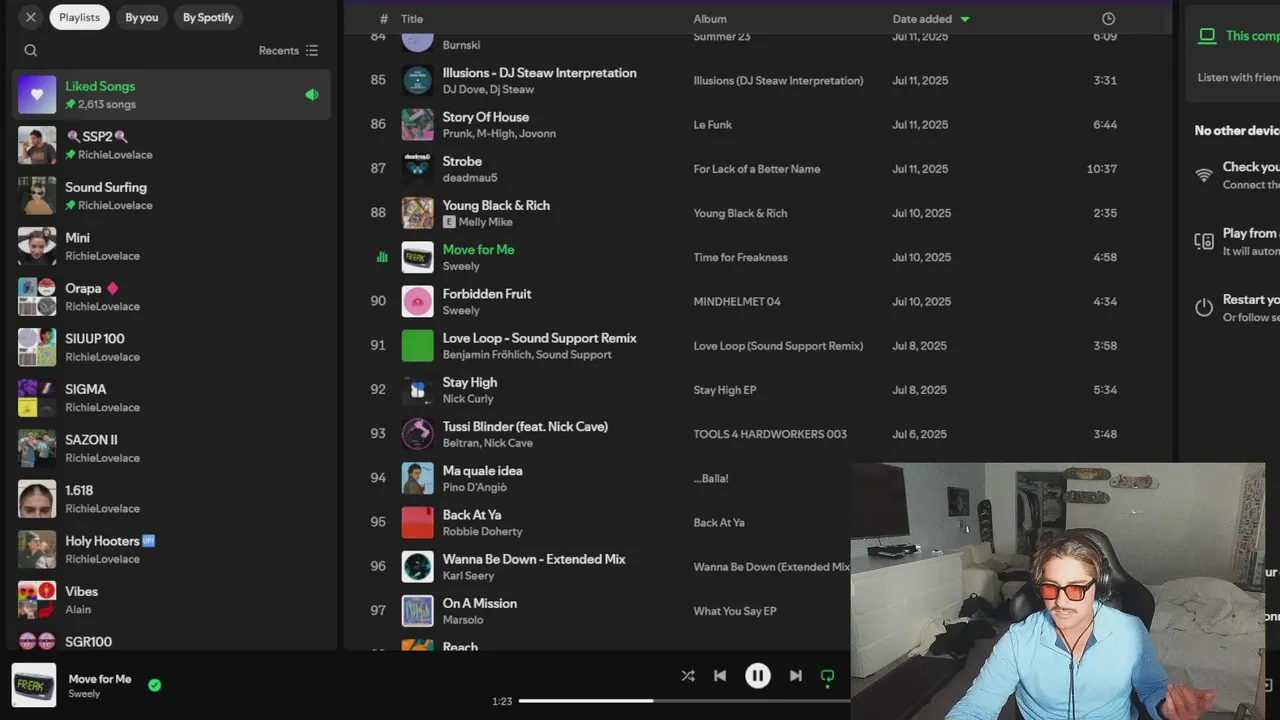
Task: Click the Melly Mike artist link
Action: tap(485, 222)
